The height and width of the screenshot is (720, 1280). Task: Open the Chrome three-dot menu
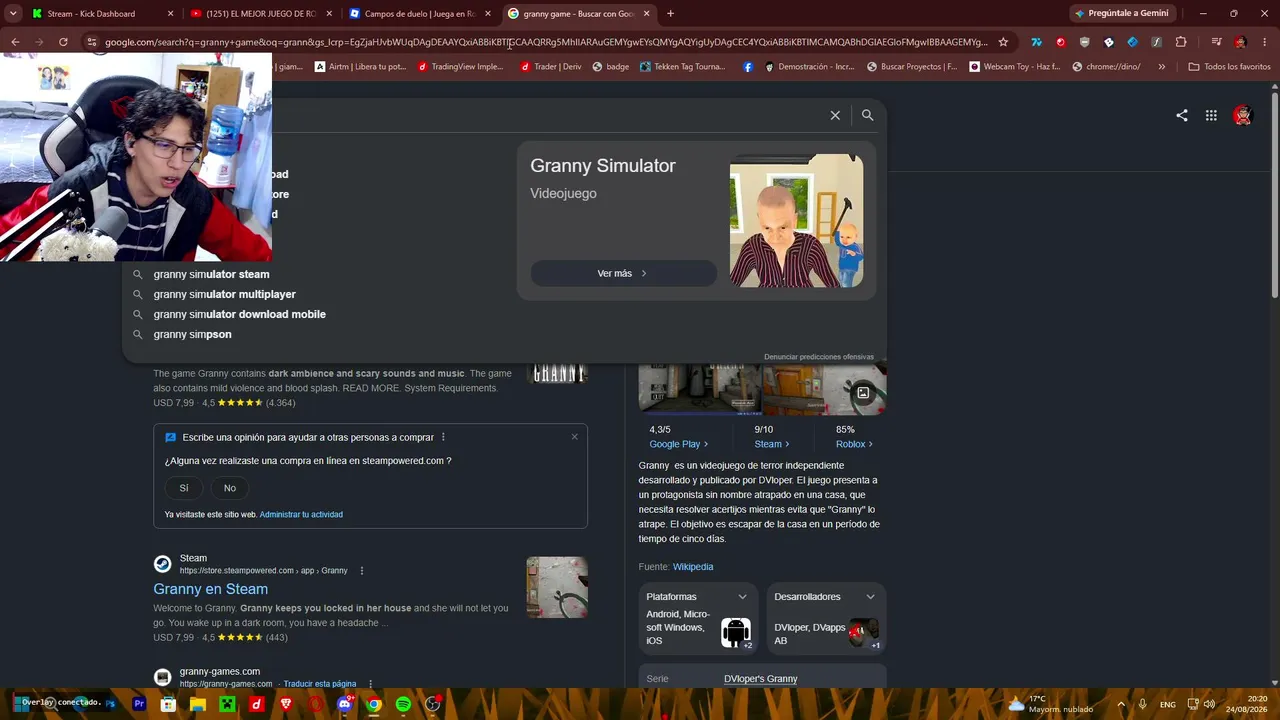pyautogui.click(x=1264, y=42)
